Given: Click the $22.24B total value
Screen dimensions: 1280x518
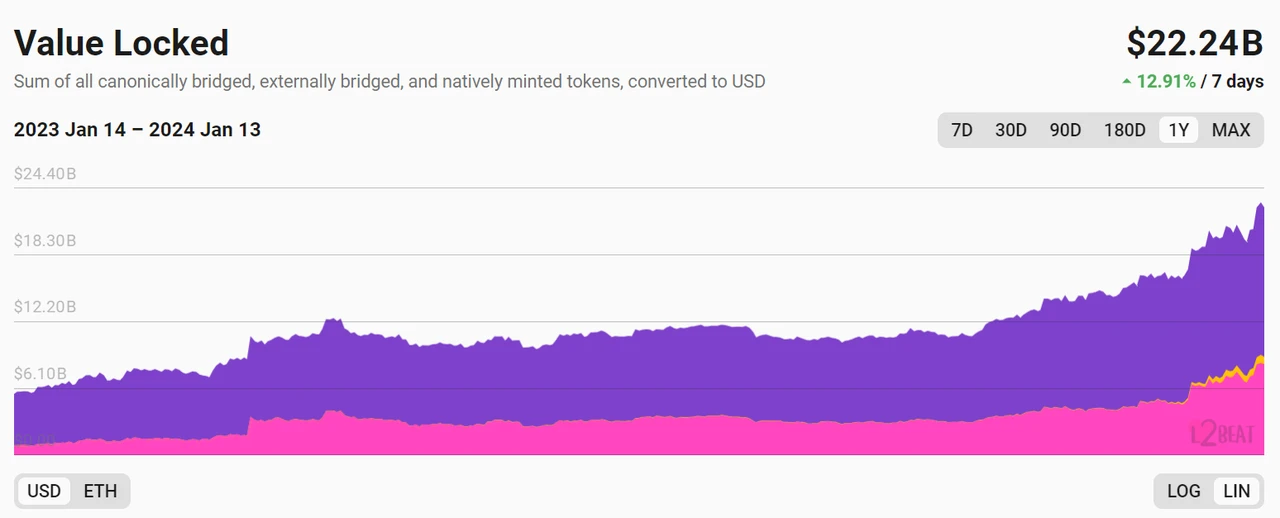Looking at the screenshot, I should click(1195, 43).
